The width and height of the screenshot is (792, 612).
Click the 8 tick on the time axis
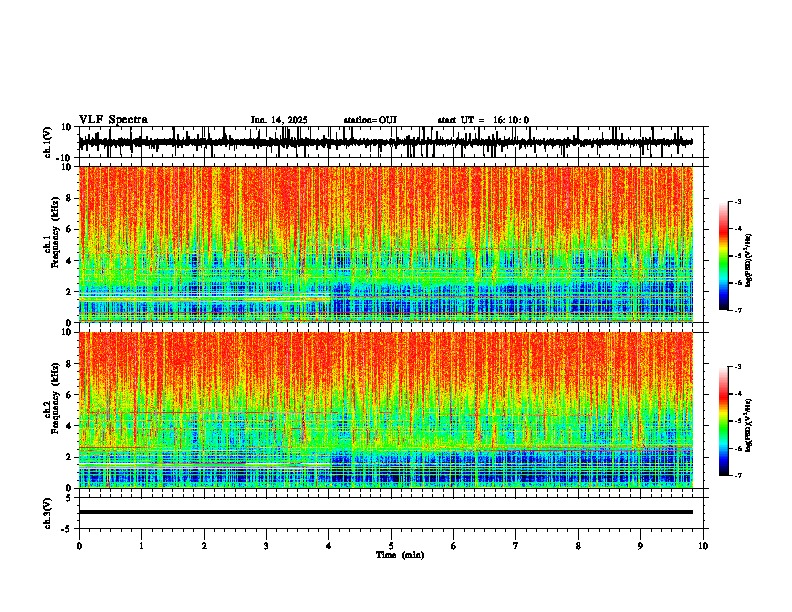[x=578, y=546]
